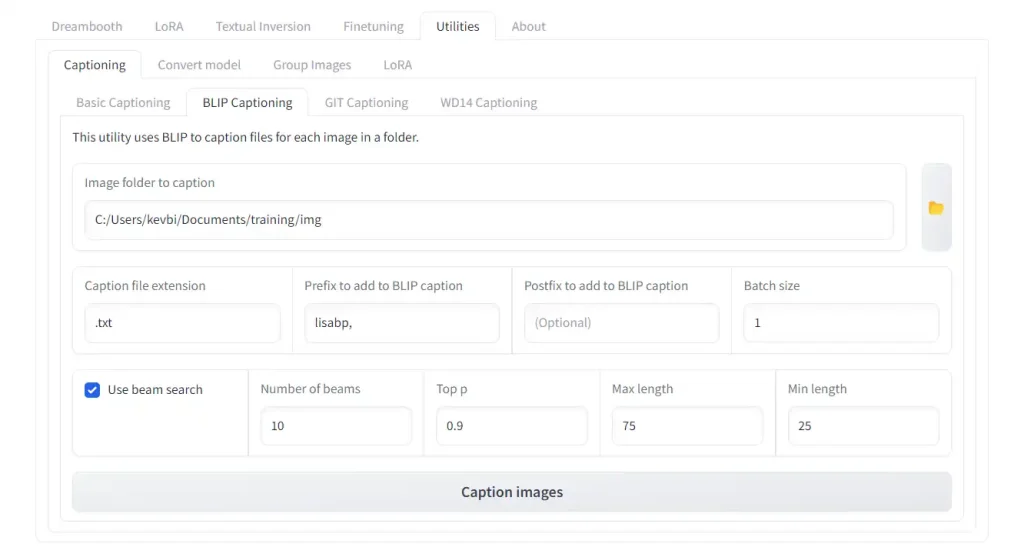
Task: Toggle the Use beam search checkbox
Action: (x=92, y=390)
